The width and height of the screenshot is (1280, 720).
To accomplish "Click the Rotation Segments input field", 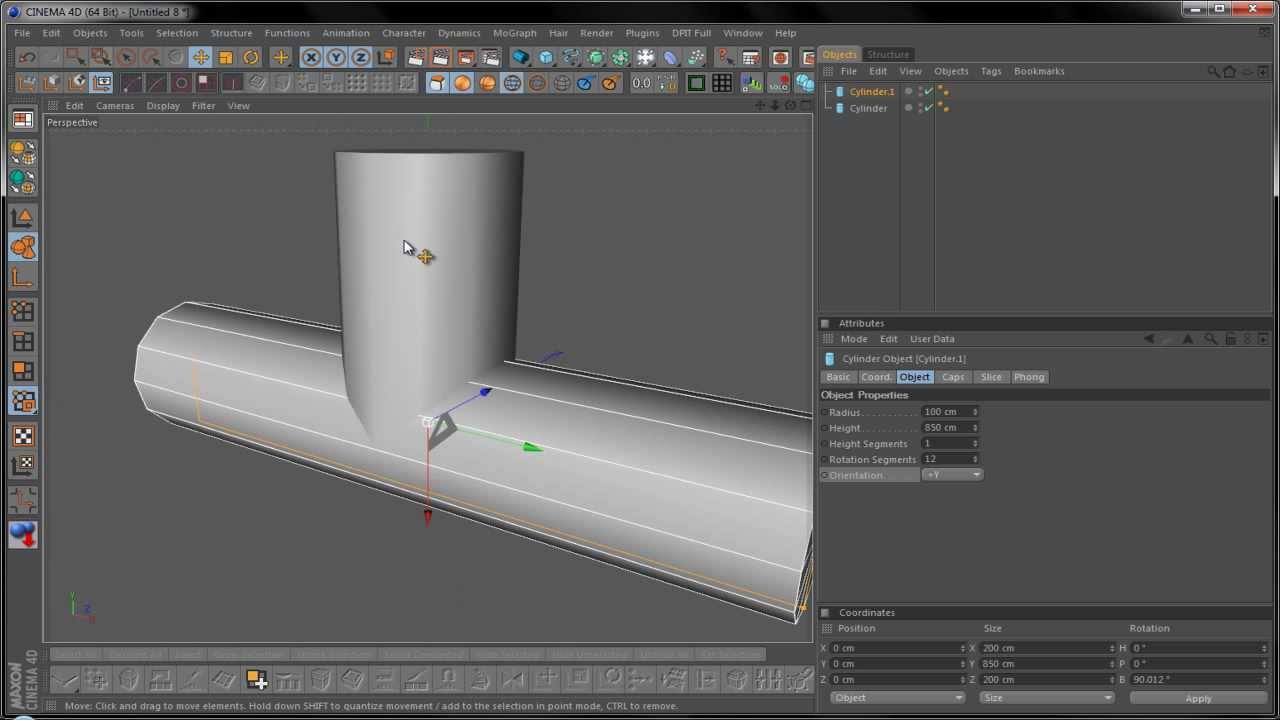I will tap(945, 460).
